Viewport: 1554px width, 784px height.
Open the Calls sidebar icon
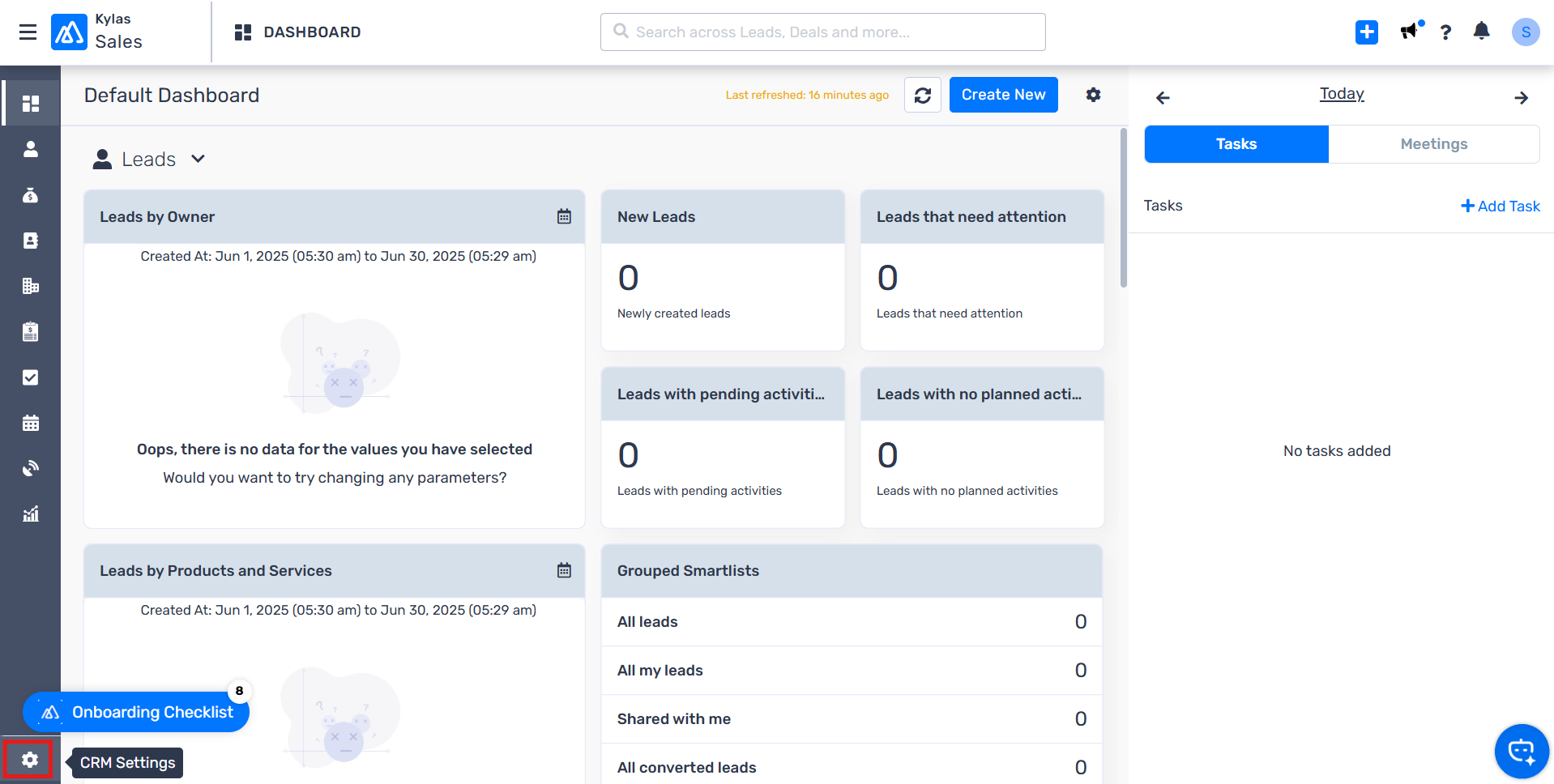31,468
